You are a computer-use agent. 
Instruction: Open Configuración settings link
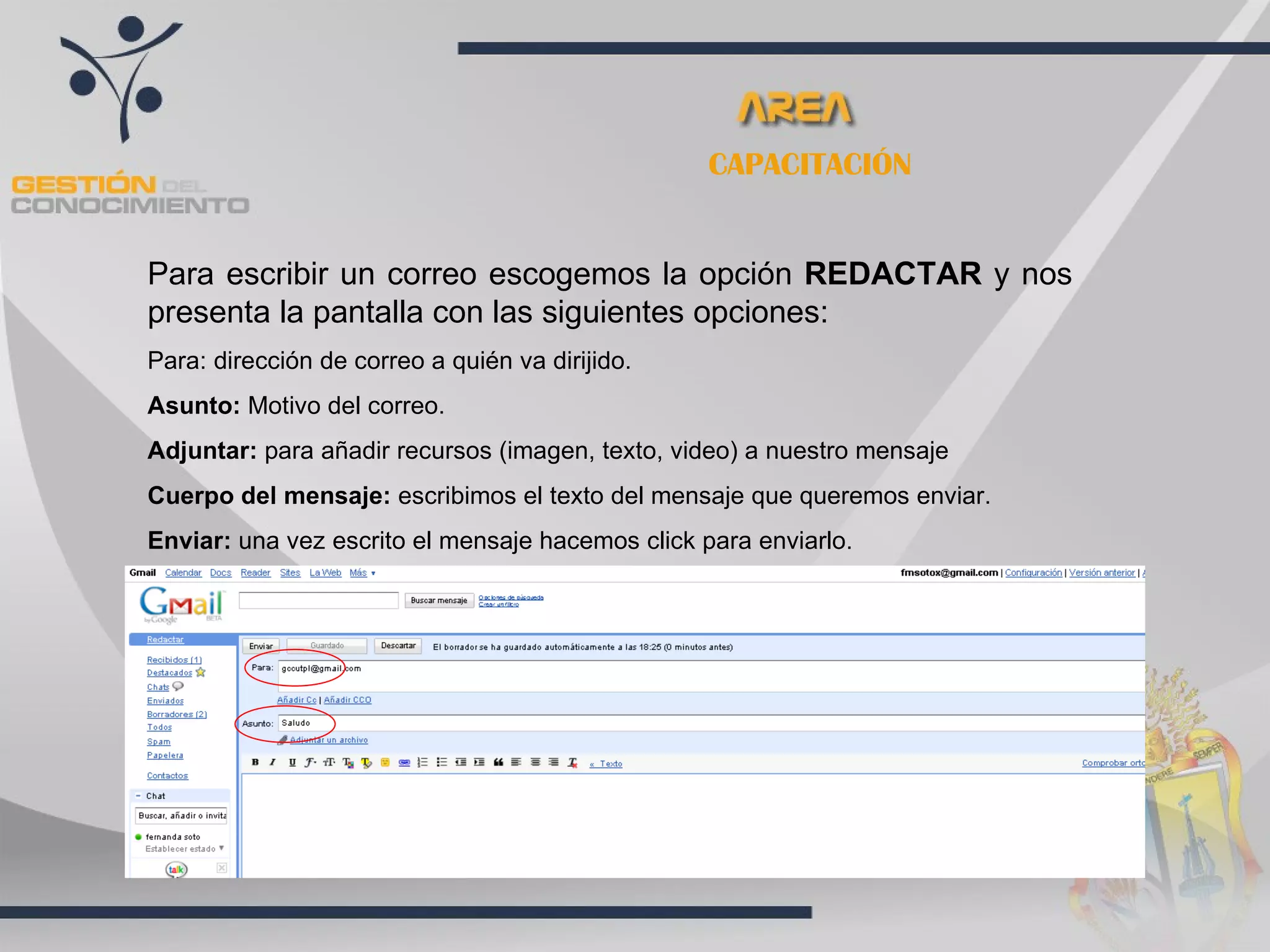point(1033,573)
